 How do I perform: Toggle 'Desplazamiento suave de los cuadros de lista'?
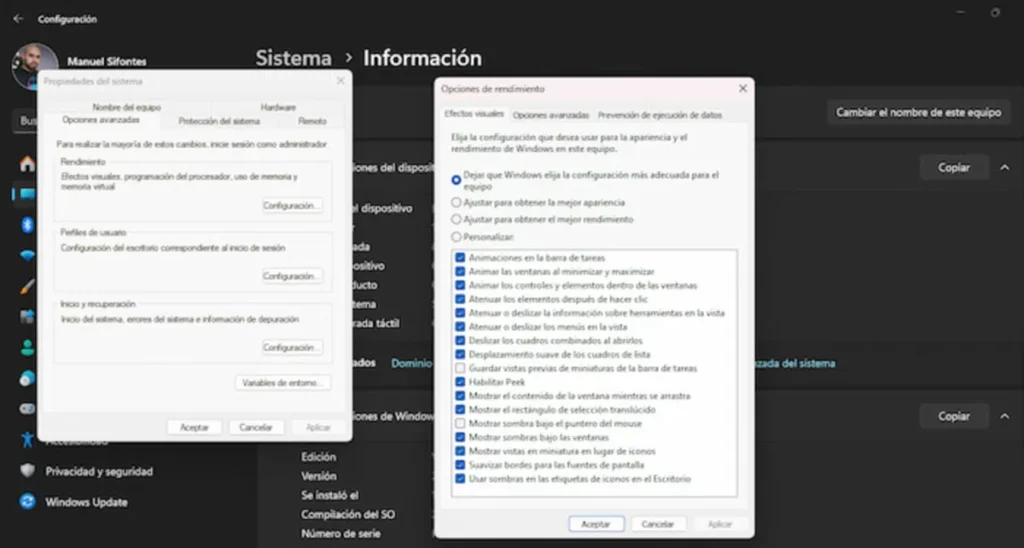tap(460, 355)
